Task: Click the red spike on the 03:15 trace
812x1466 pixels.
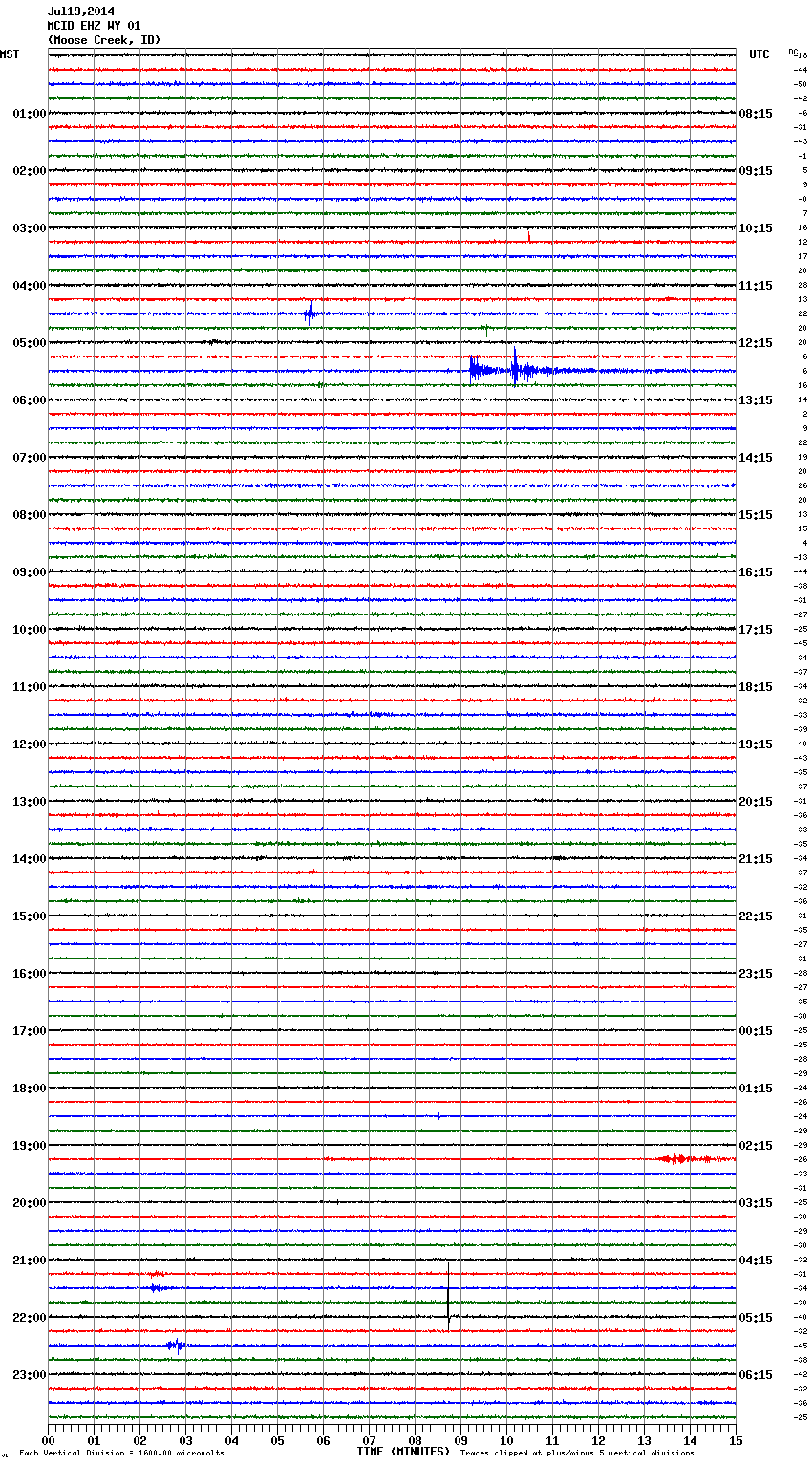Action: click(x=528, y=237)
